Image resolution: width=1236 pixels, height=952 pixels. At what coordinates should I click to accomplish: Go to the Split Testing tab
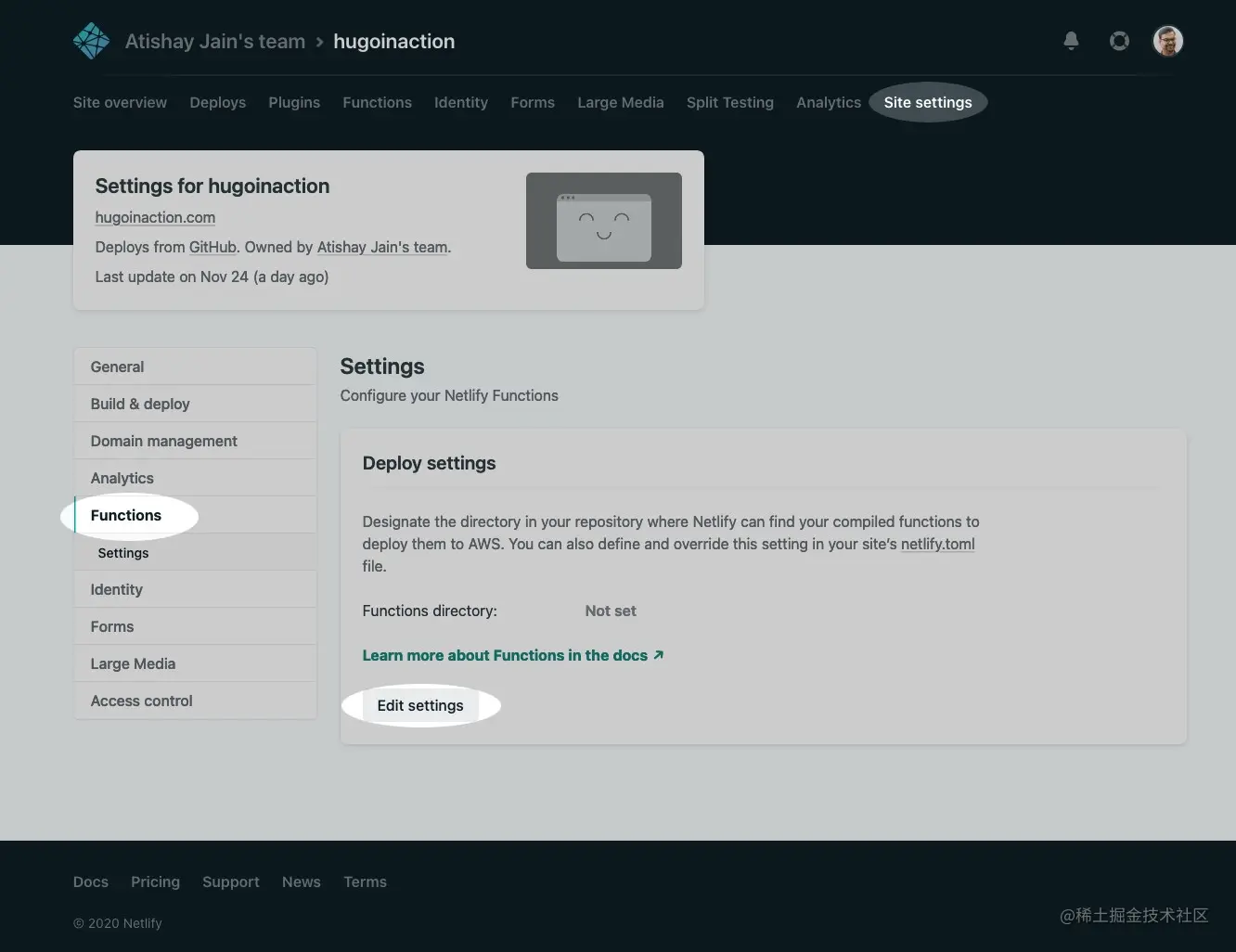coord(730,102)
